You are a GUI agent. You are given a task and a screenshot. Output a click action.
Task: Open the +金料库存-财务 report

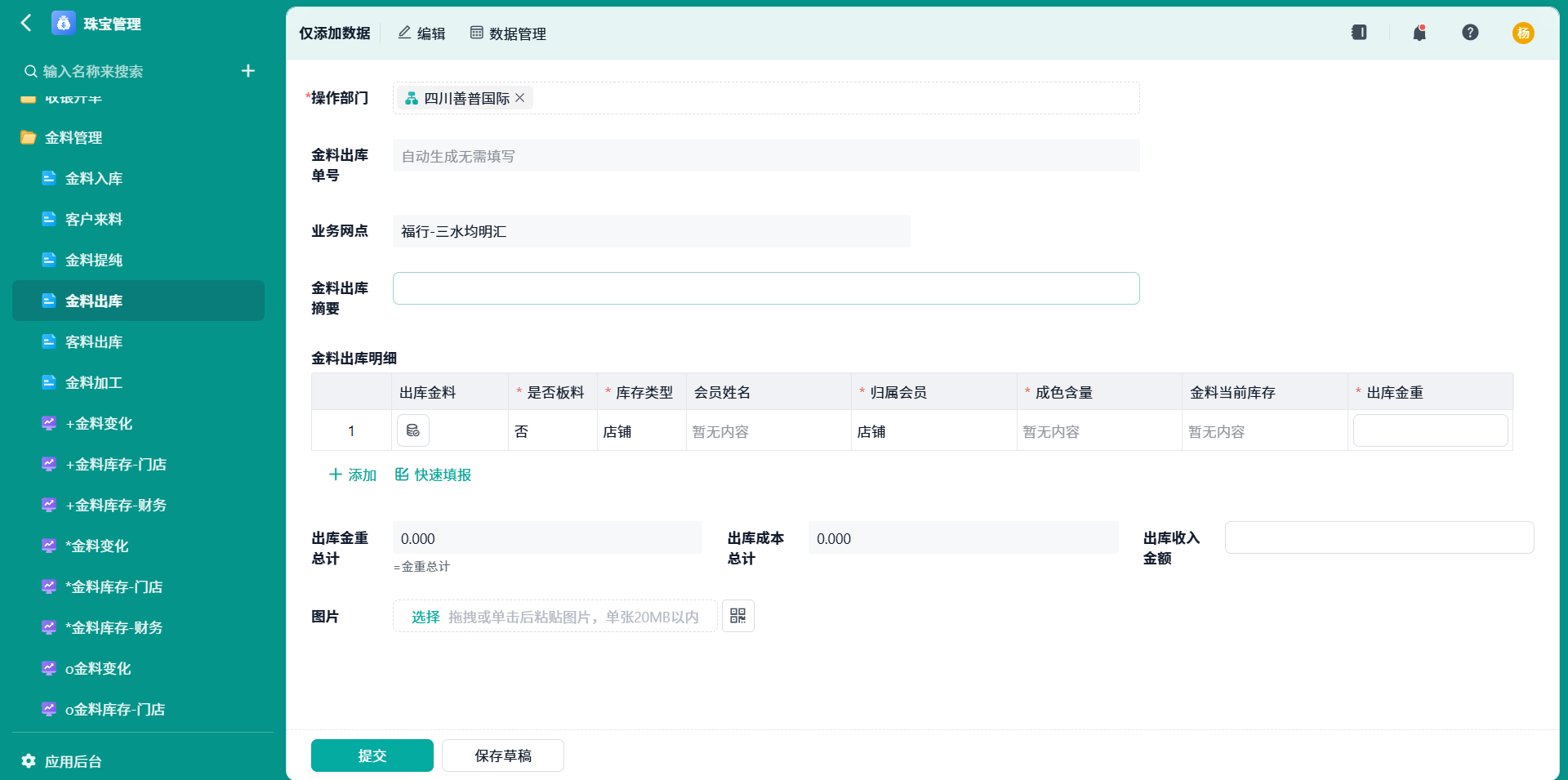[x=139, y=505]
